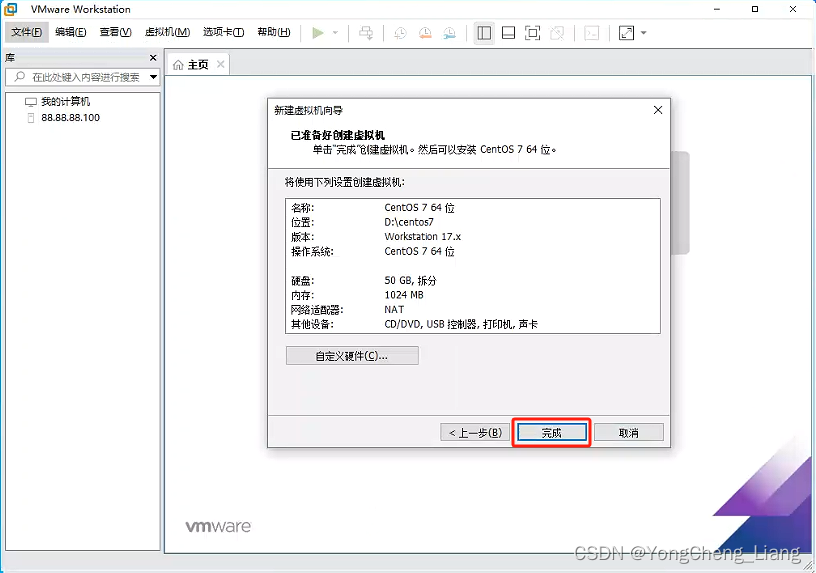This screenshot has height=573, width=816.
Task: Toggle the thumbnail bar view icon
Action: [508, 33]
